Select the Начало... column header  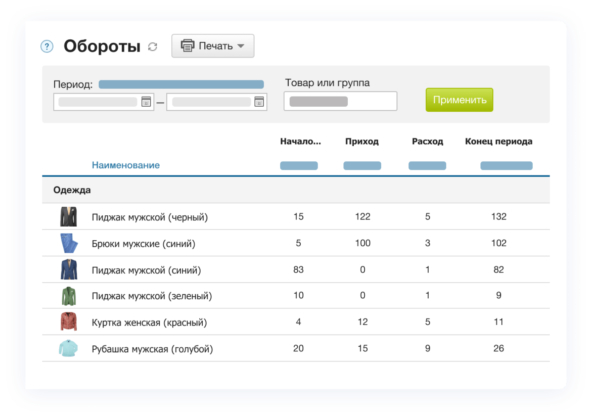coord(301,141)
